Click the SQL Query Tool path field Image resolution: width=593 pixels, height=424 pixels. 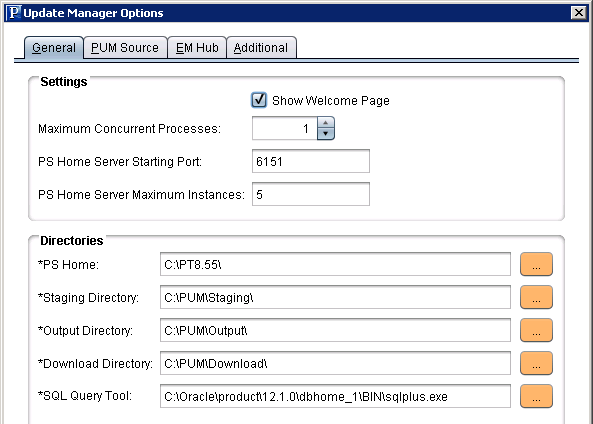coord(335,396)
